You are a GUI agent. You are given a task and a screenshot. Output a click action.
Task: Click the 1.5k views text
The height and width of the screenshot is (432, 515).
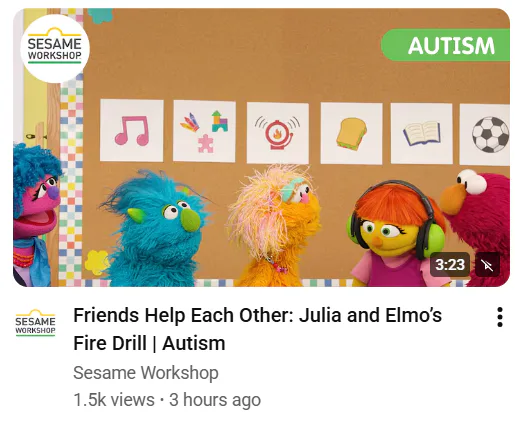tap(114, 400)
